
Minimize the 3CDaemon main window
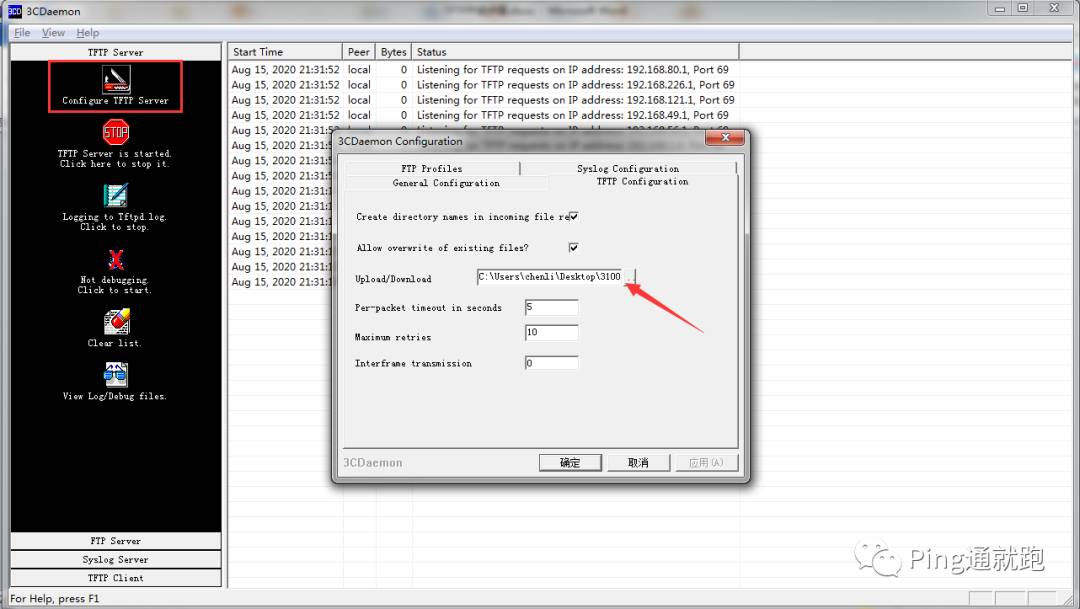999,8
